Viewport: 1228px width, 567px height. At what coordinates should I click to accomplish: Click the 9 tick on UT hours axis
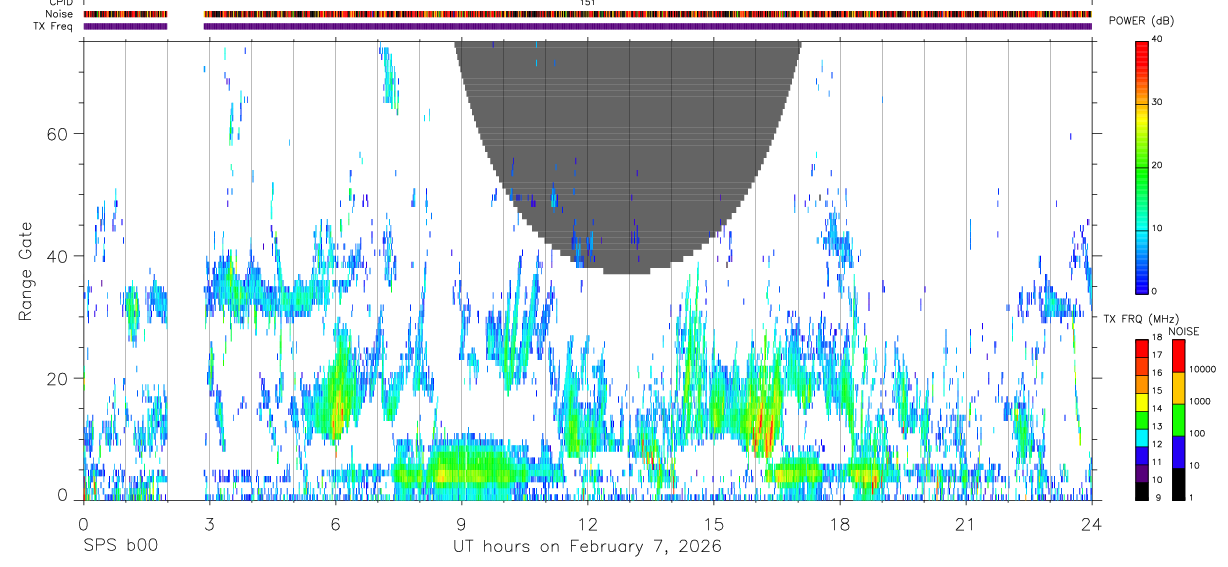pos(461,524)
